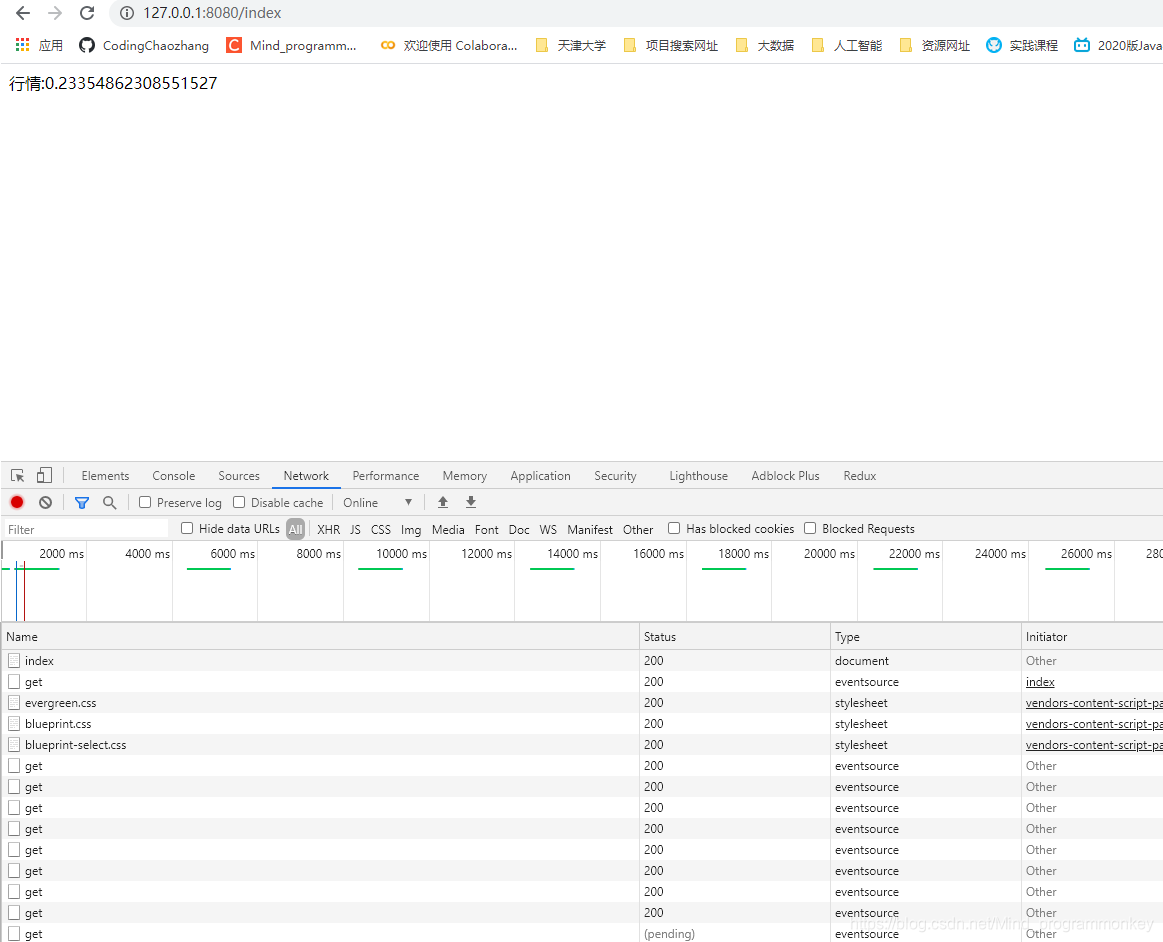Screen dimensions: 1163x942
Task: Open the 项目搜索网址 bookmark folder
Action: (x=671, y=45)
